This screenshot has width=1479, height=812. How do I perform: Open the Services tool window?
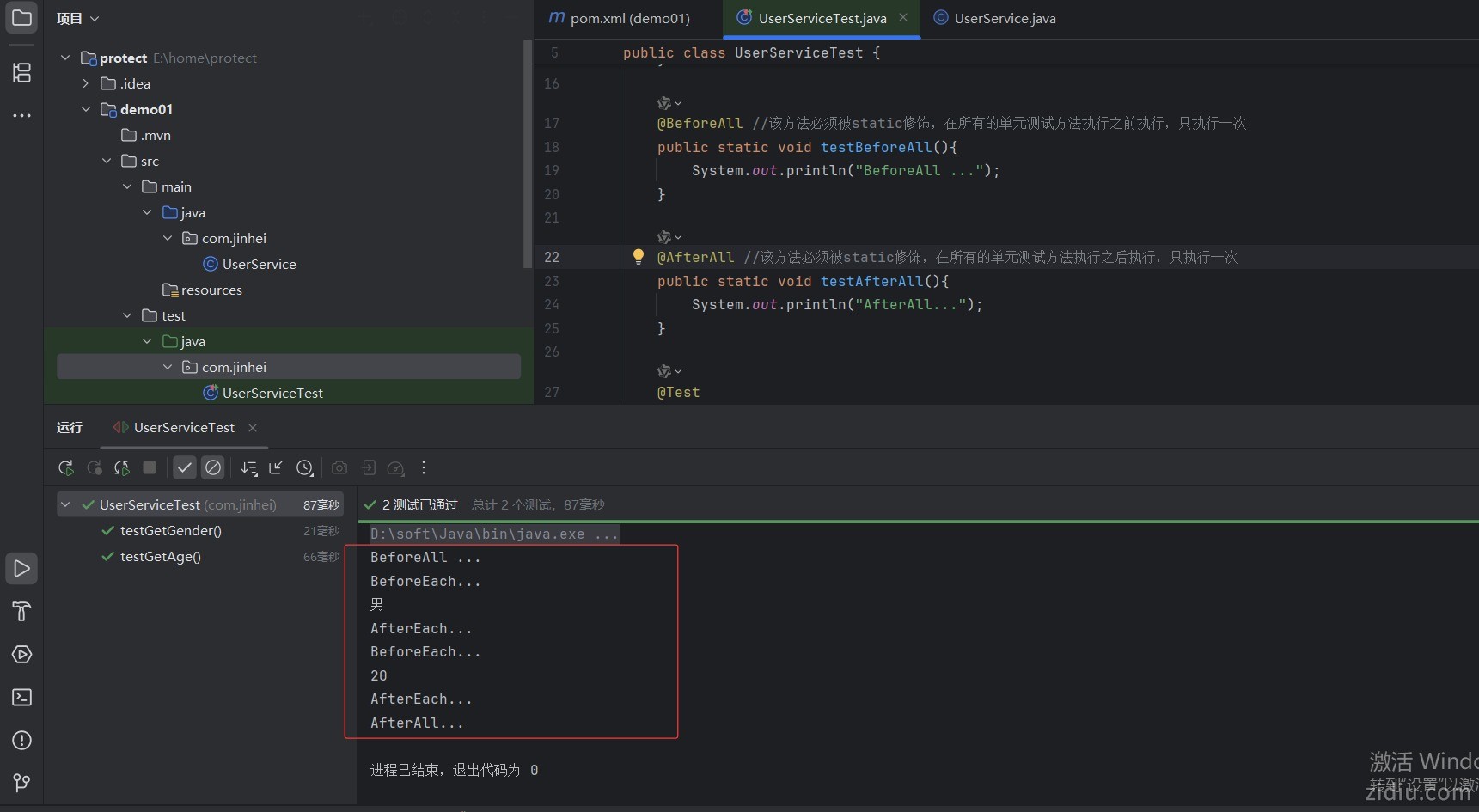(21, 654)
